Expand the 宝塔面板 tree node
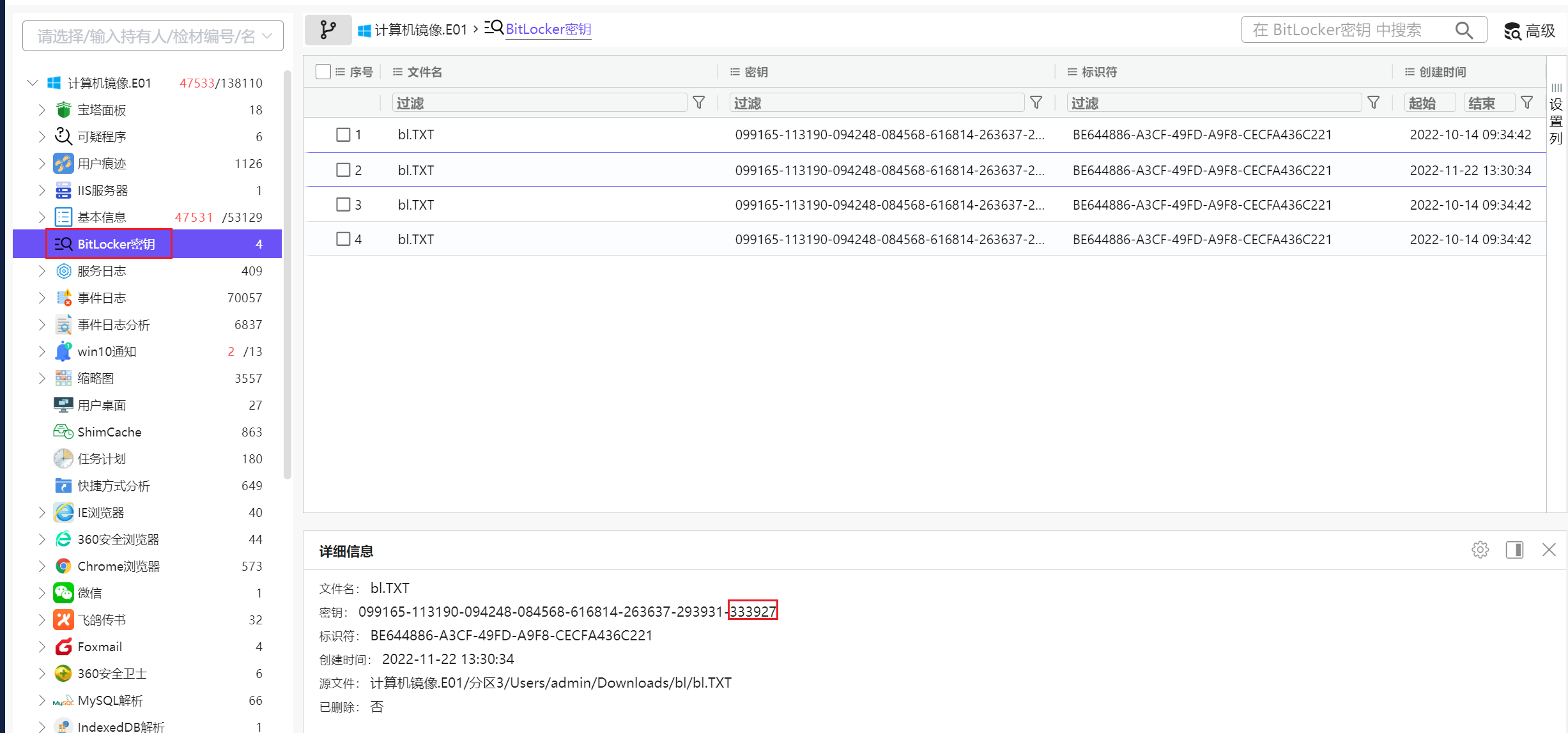 tap(42, 110)
